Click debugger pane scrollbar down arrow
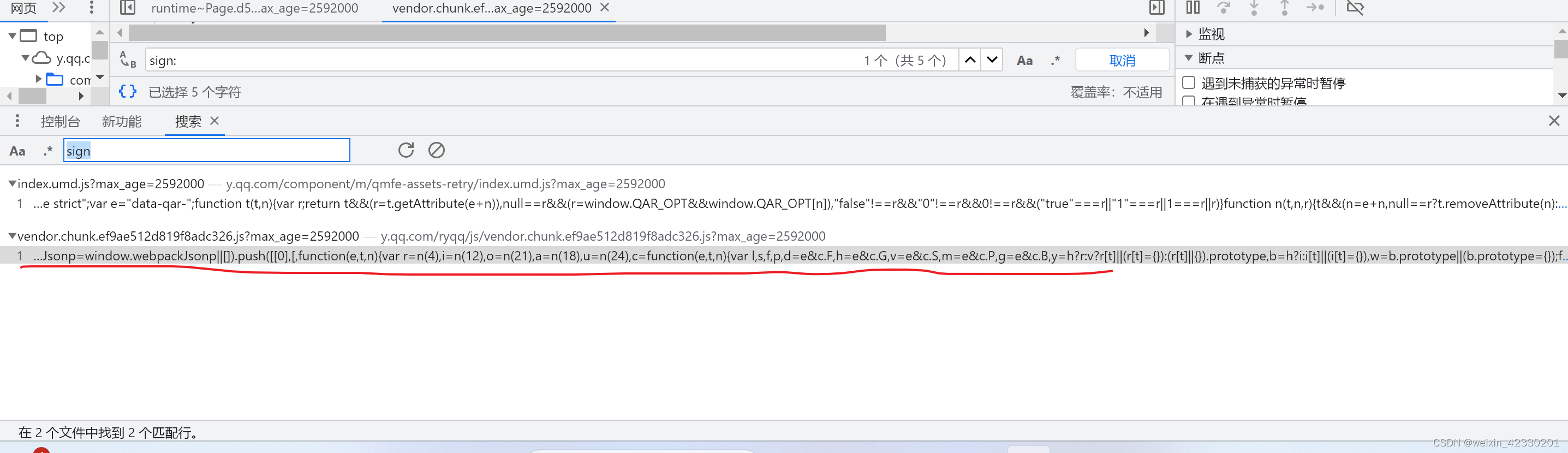Image resolution: width=1568 pixels, height=453 pixels. point(1561,95)
